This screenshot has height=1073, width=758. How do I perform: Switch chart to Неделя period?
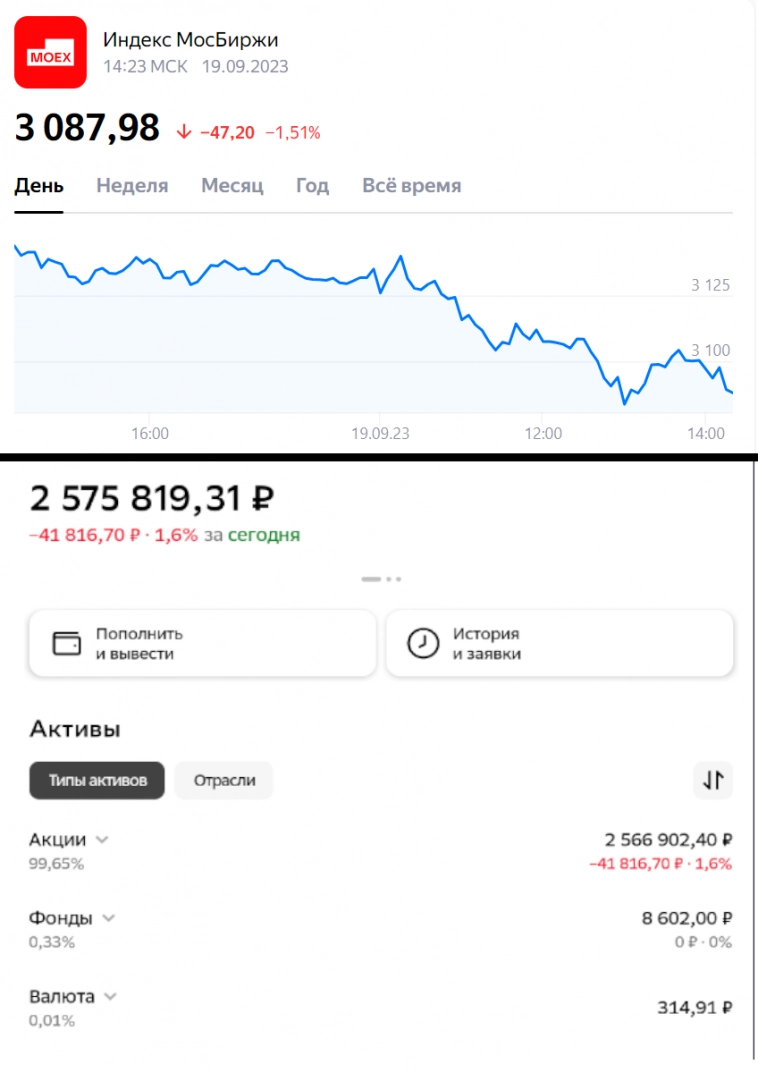pos(132,186)
